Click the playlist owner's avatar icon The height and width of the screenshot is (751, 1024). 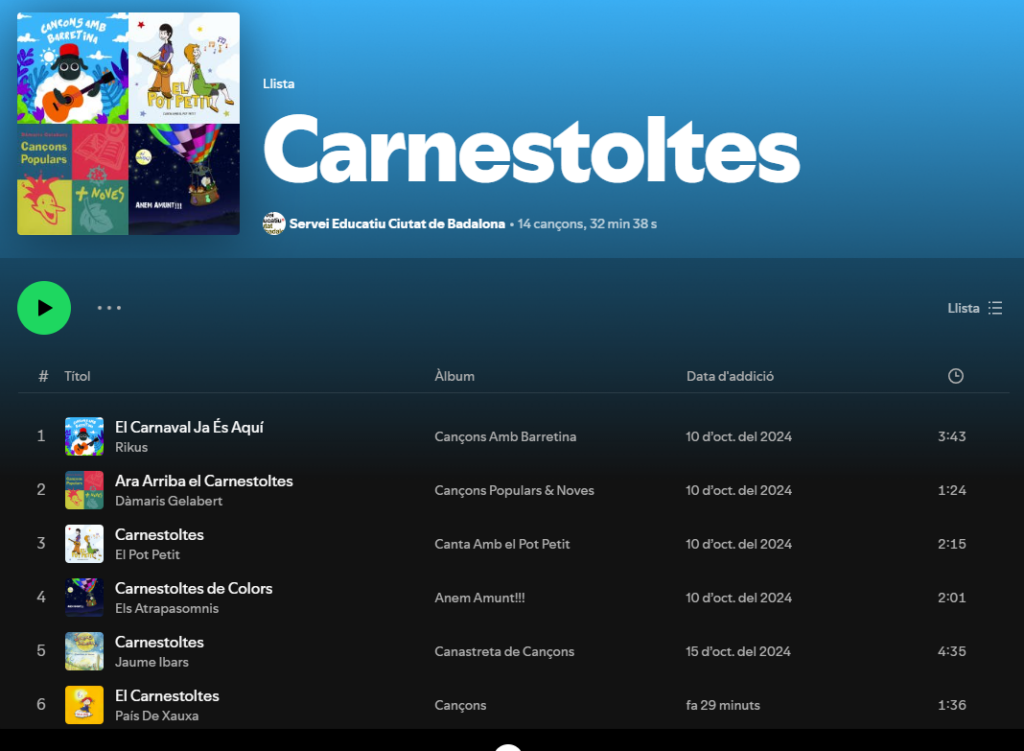(x=274, y=223)
